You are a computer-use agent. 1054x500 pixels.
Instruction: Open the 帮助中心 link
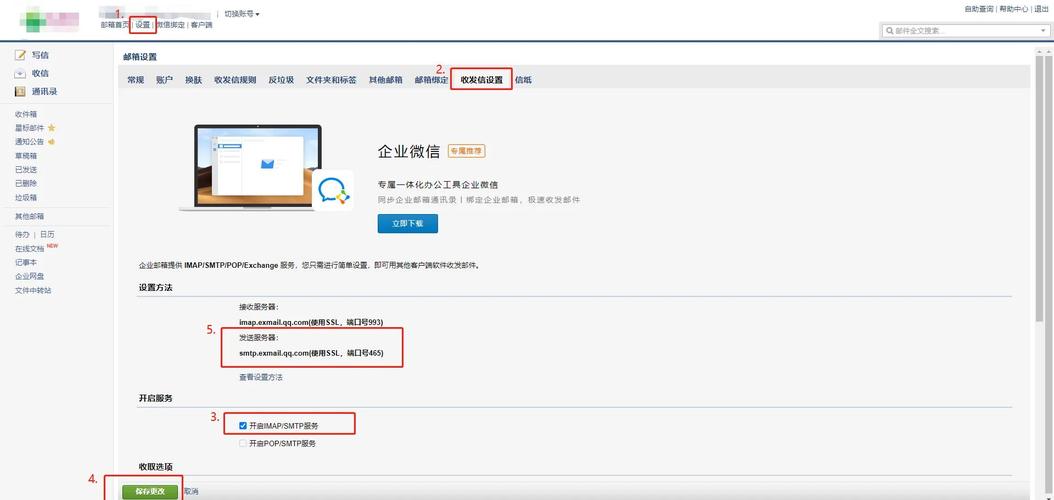1013,9
